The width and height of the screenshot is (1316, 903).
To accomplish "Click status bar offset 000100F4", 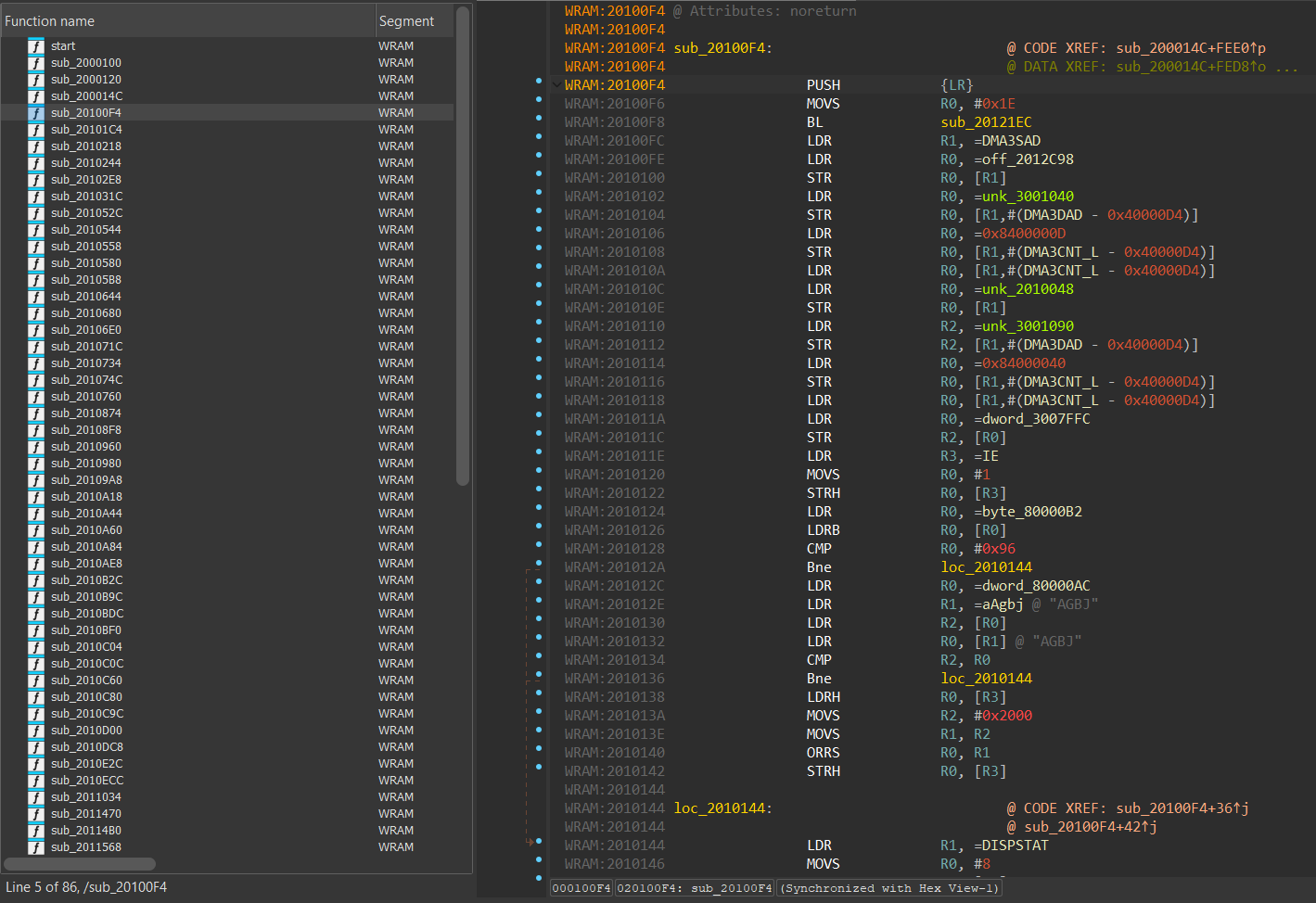I will click(x=581, y=888).
